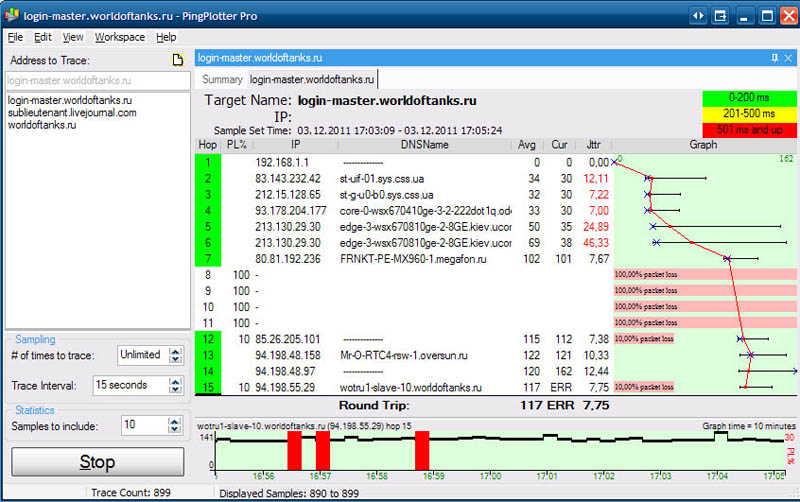Click the Avg column header
This screenshot has height=502, width=800.
[527, 145]
